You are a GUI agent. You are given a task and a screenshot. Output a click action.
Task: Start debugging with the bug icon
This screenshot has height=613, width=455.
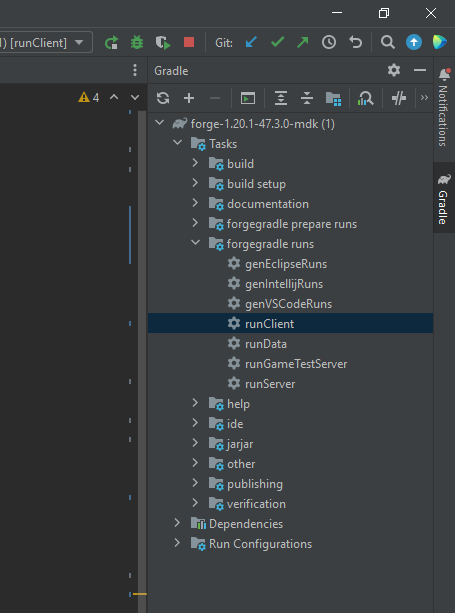pyautogui.click(x=137, y=42)
